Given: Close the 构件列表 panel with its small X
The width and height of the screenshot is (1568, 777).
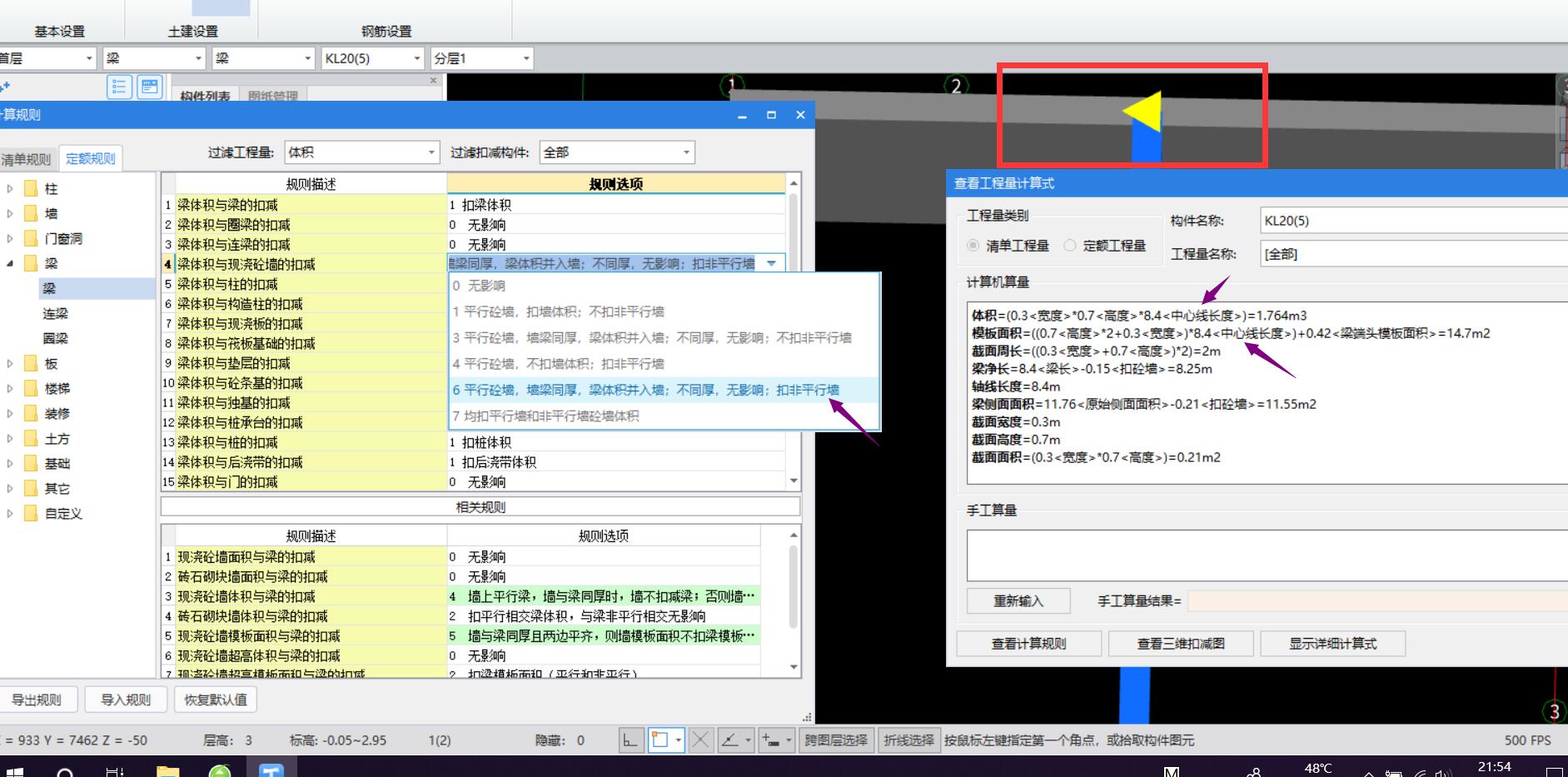Looking at the screenshot, I should pyautogui.click(x=433, y=81).
